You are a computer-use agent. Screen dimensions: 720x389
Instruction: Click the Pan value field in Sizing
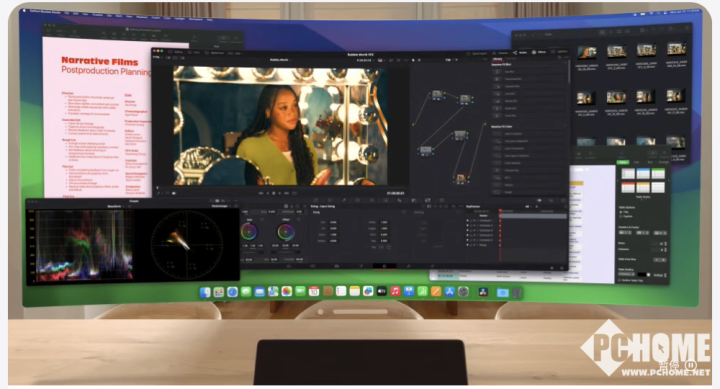[333, 222]
